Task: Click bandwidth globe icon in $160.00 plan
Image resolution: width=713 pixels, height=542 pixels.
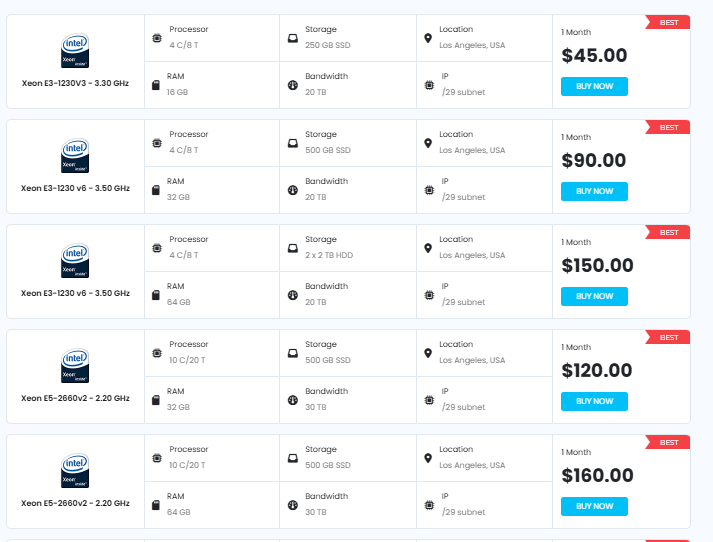Action: 292,505
